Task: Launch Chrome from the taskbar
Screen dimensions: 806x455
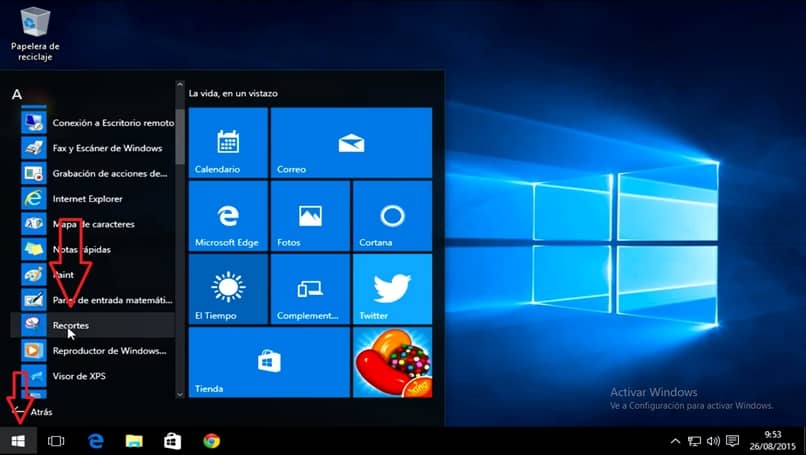Action: (x=211, y=441)
